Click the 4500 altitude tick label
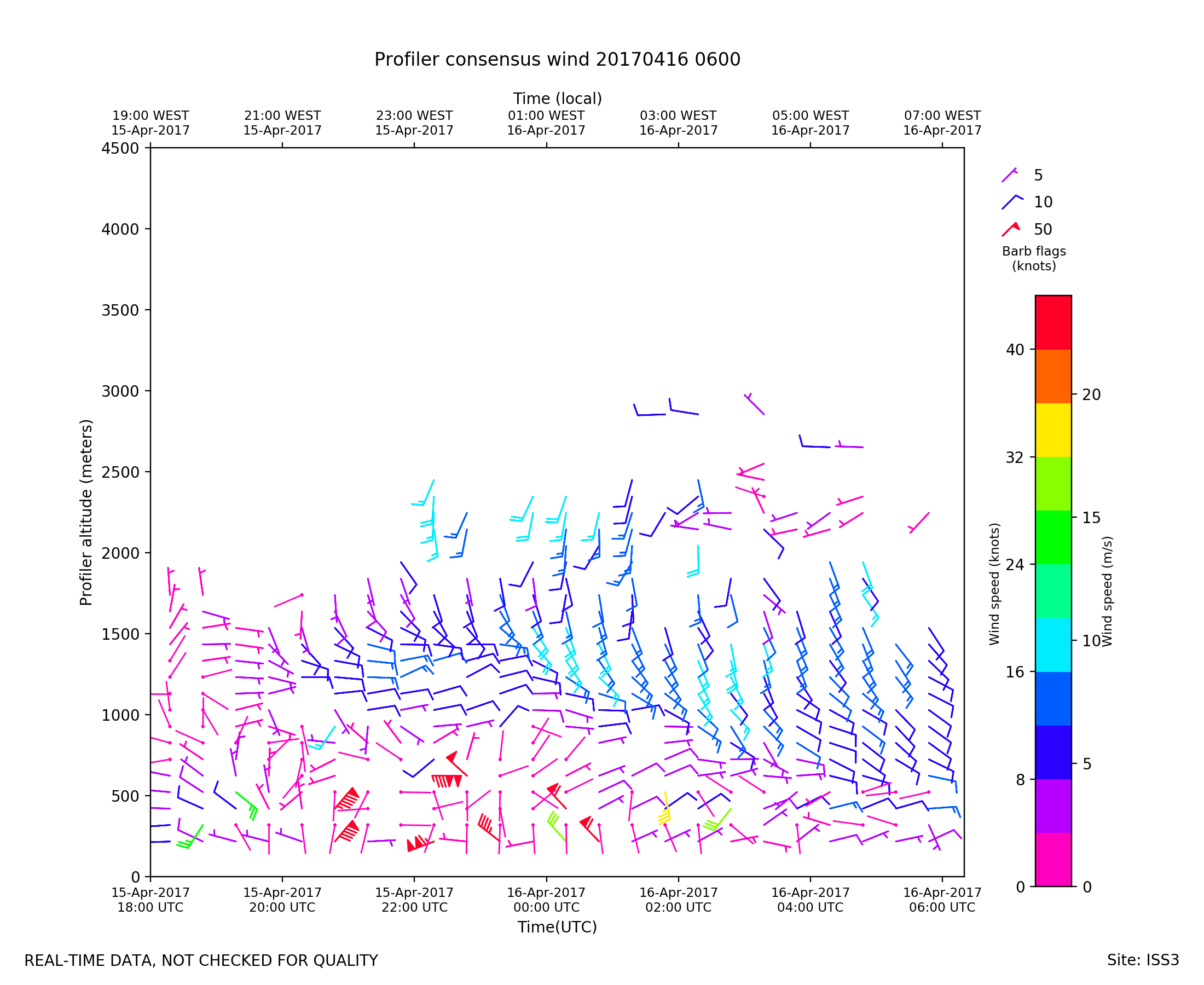 pos(120,149)
